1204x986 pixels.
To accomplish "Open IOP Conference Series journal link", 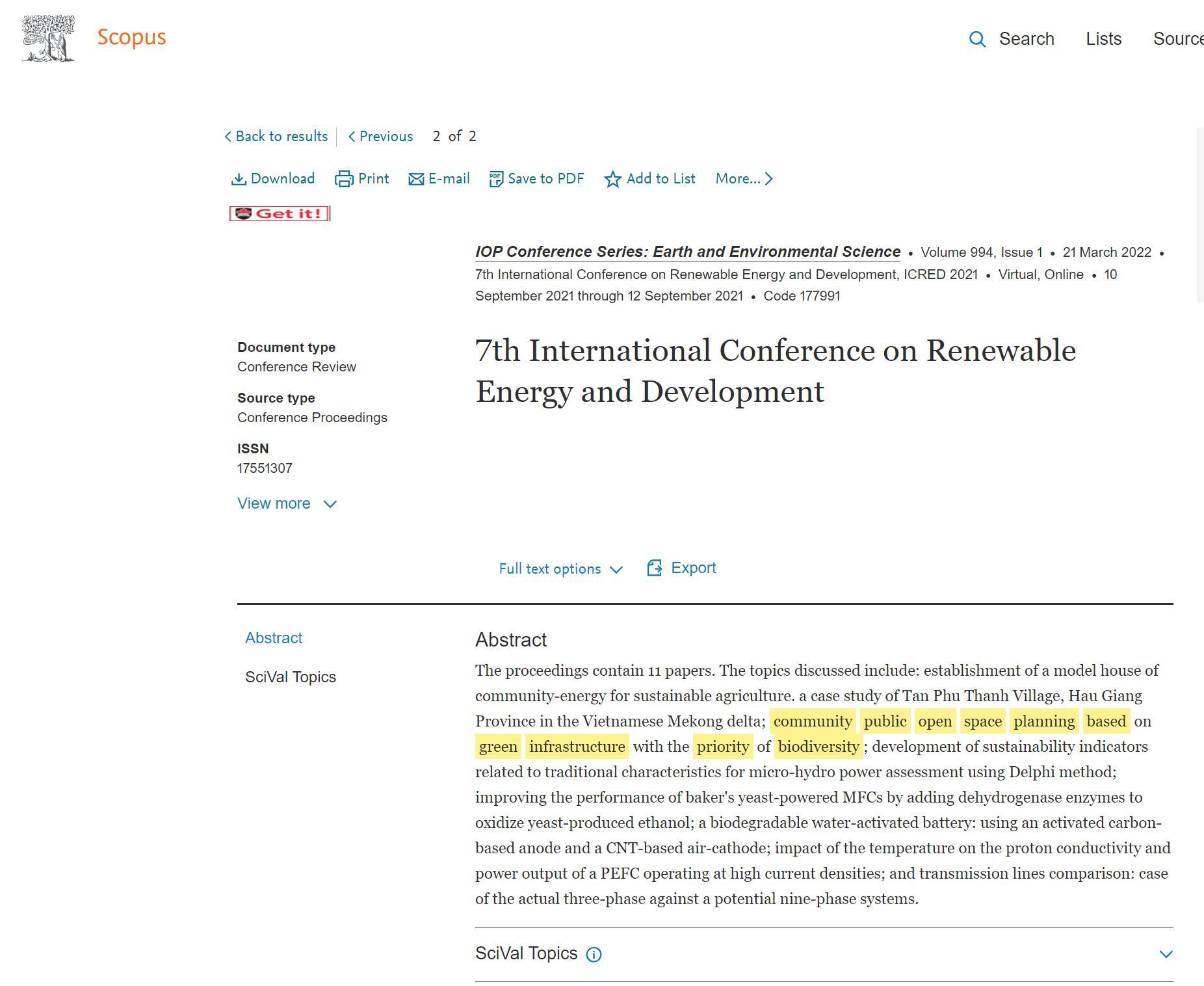I will click(x=688, y=252).
